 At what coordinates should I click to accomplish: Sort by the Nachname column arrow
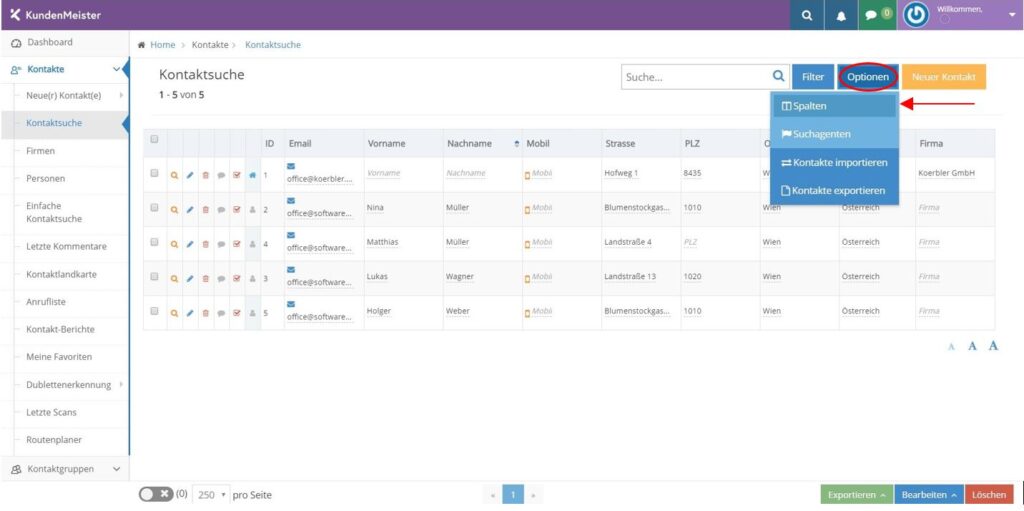[x=517, y=144]
